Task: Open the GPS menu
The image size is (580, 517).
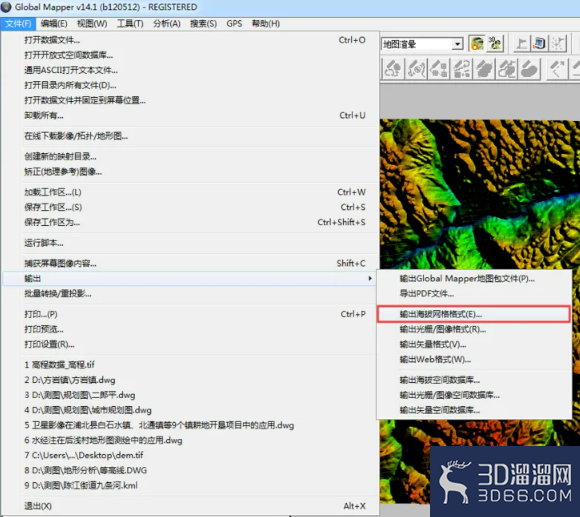Action: [234, 24]
